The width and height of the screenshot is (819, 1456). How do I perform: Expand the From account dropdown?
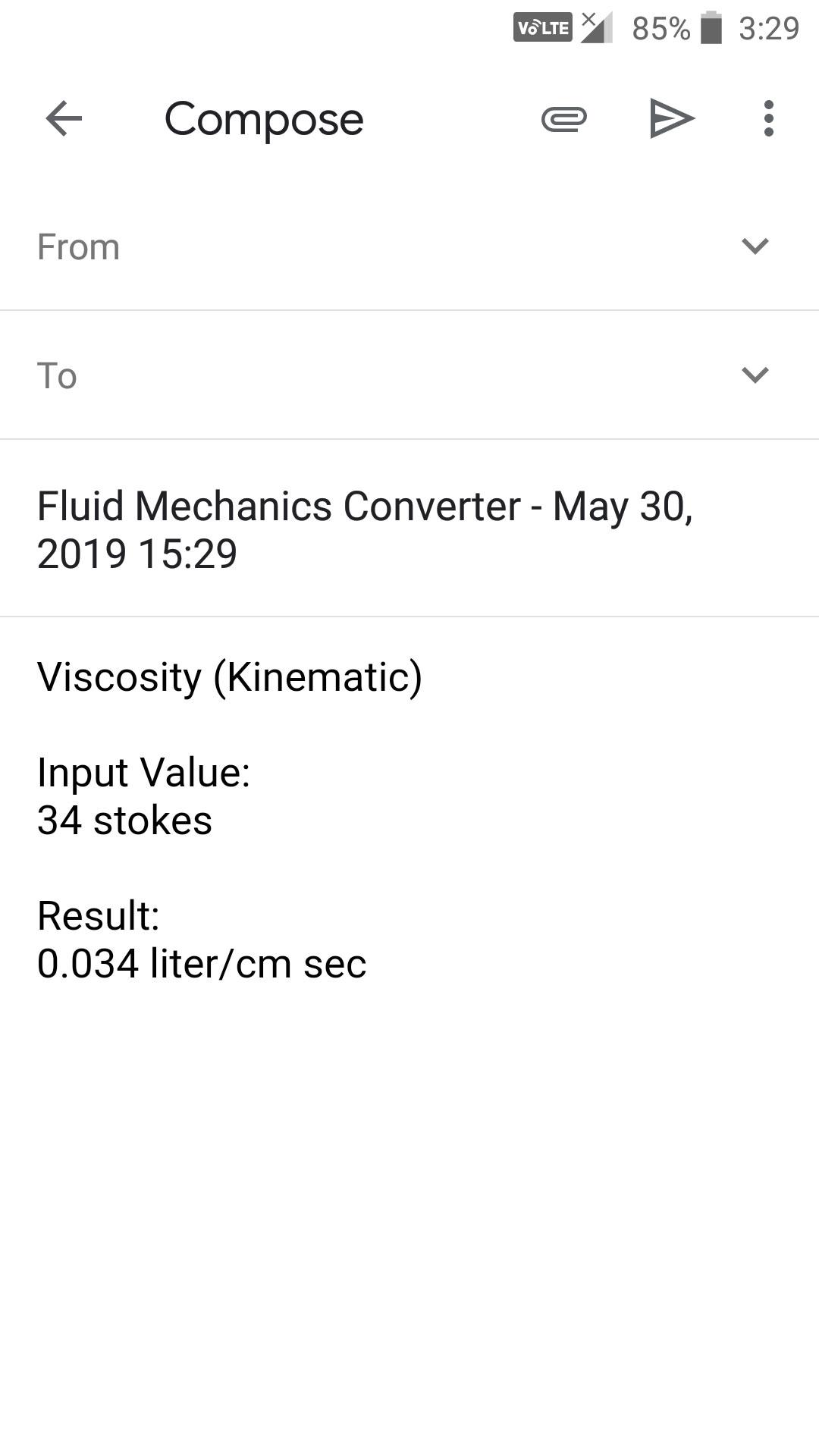(755, 246)
